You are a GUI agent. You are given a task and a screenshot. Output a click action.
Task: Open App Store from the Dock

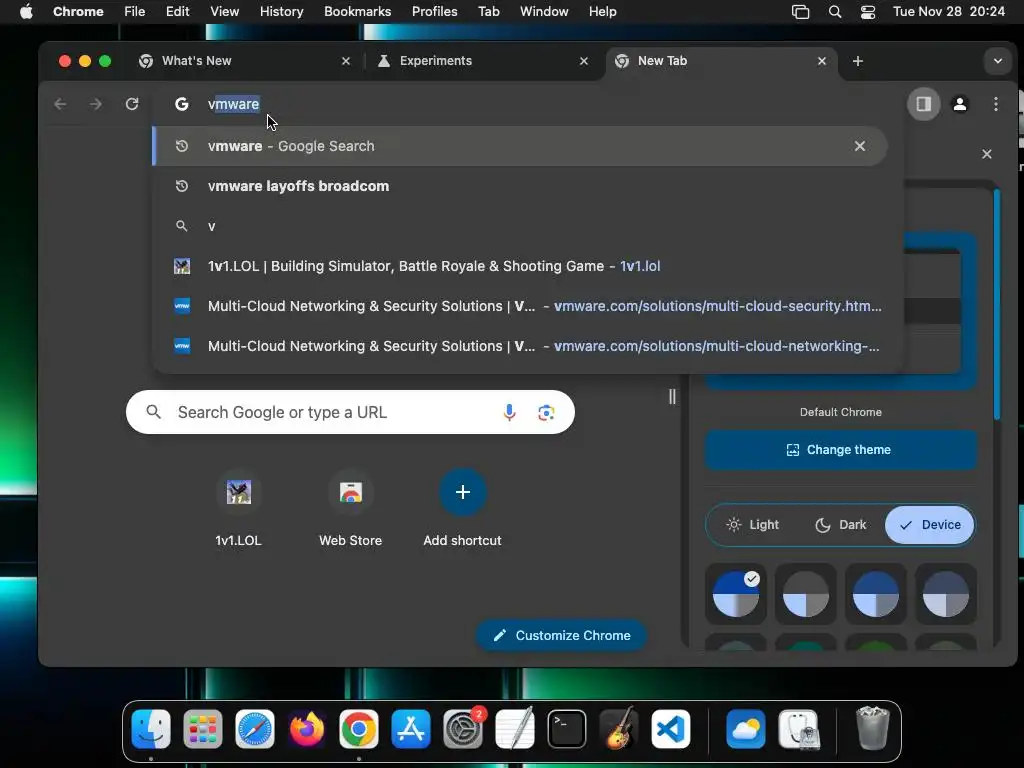[411, 729]
